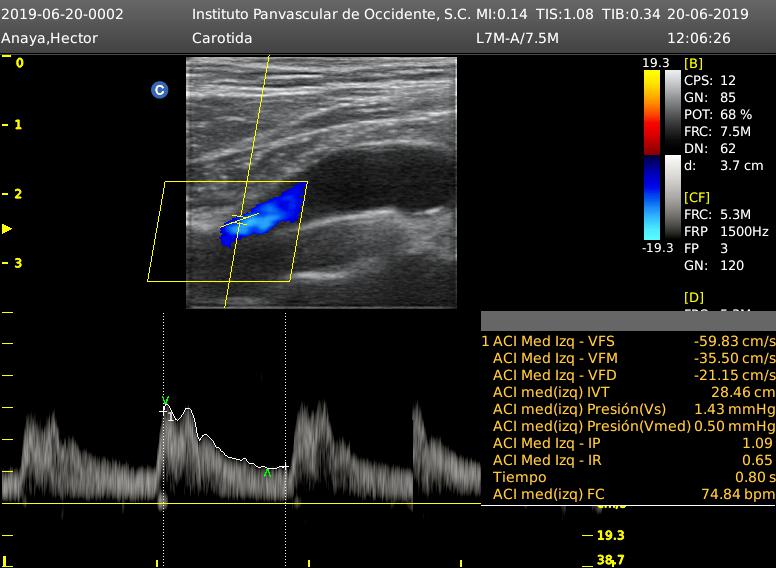Click the depth value d: 3.7 cm
The image size is (776, 568).
[x=724, y=165]
